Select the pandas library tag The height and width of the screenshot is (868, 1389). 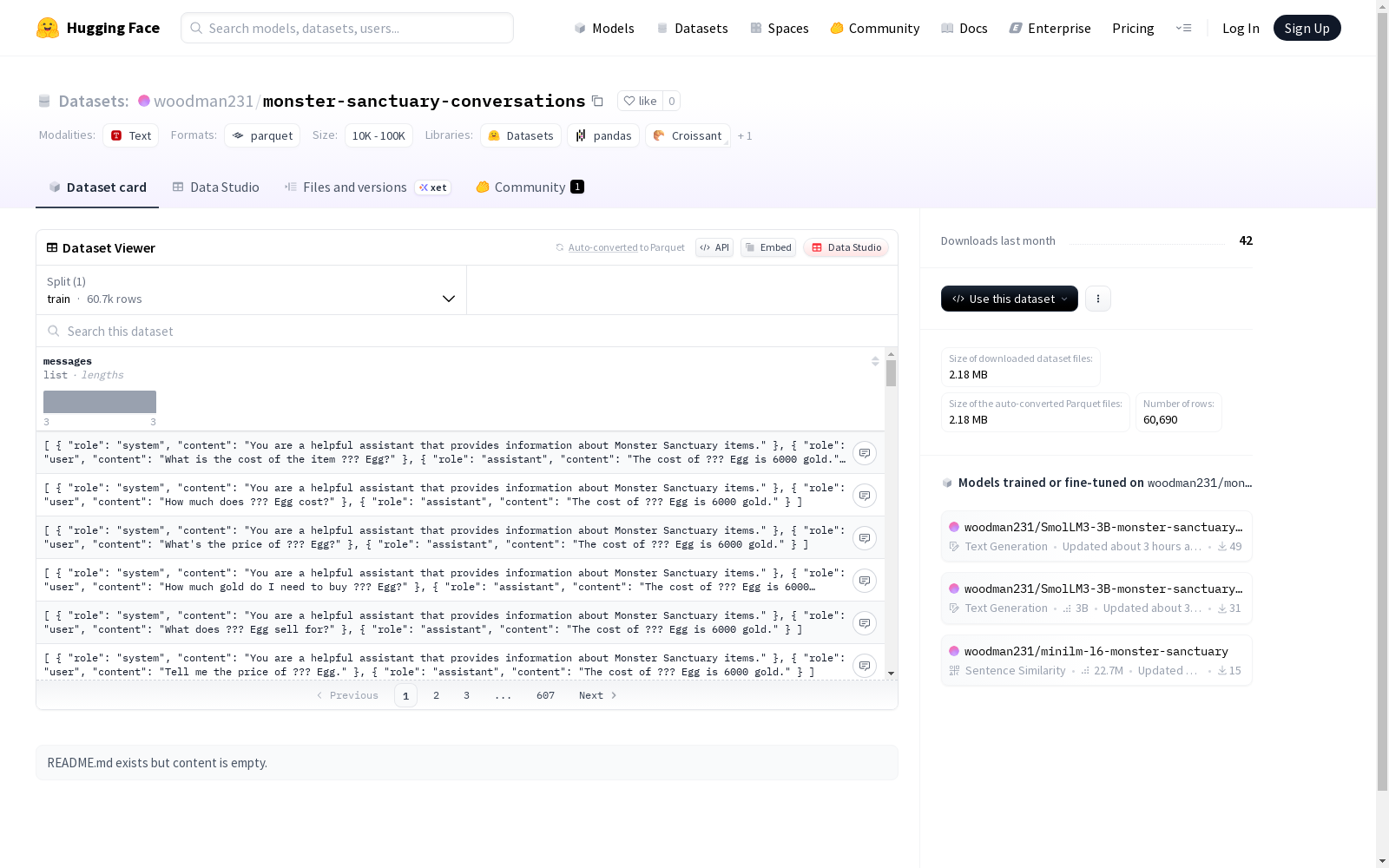point(603,135)
